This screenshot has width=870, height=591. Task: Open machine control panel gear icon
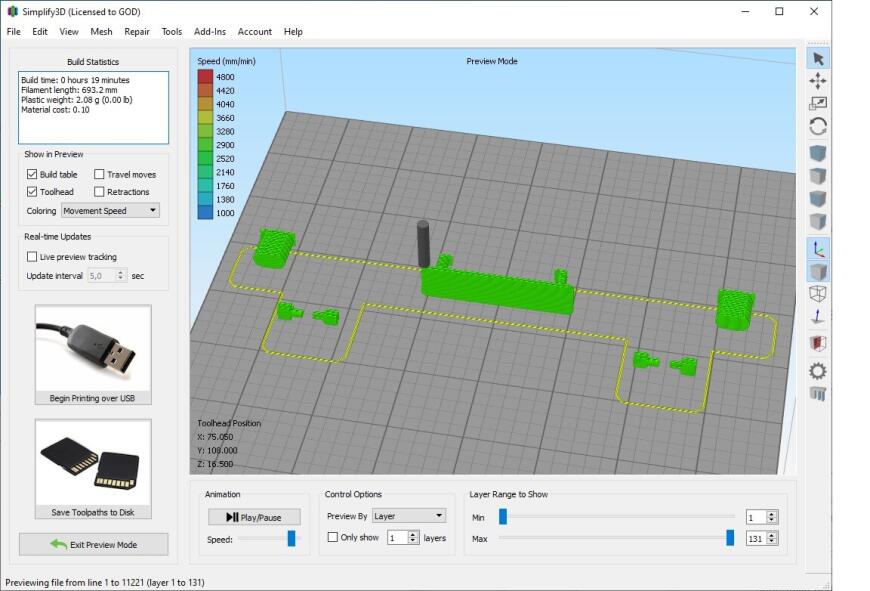(x=818, y=371)
